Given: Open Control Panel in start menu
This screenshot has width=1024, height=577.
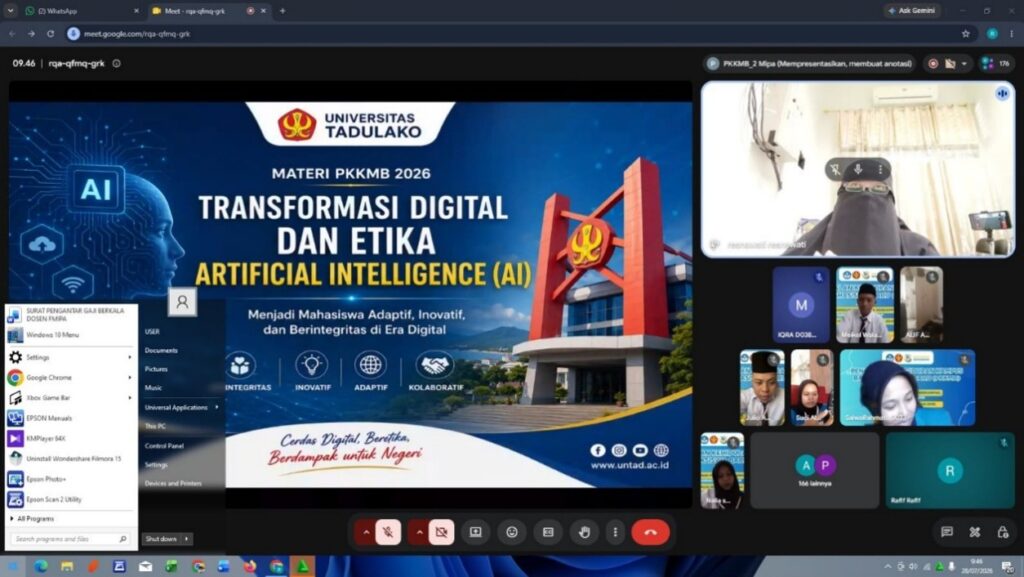Looking at the screenshot, I should (164, 446).
